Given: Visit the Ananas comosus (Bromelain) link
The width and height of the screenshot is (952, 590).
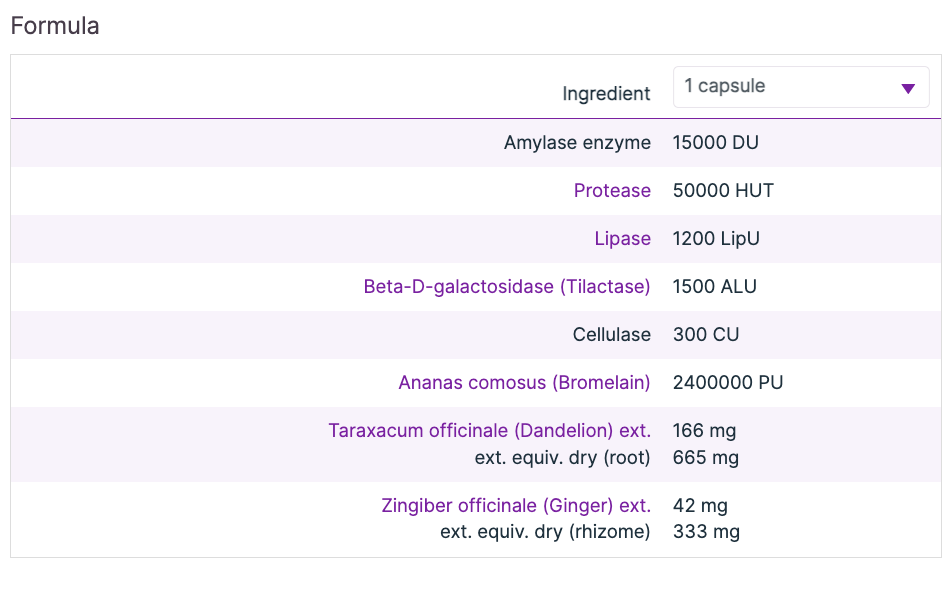Looking at the screenshot, I should coord(524,383).
